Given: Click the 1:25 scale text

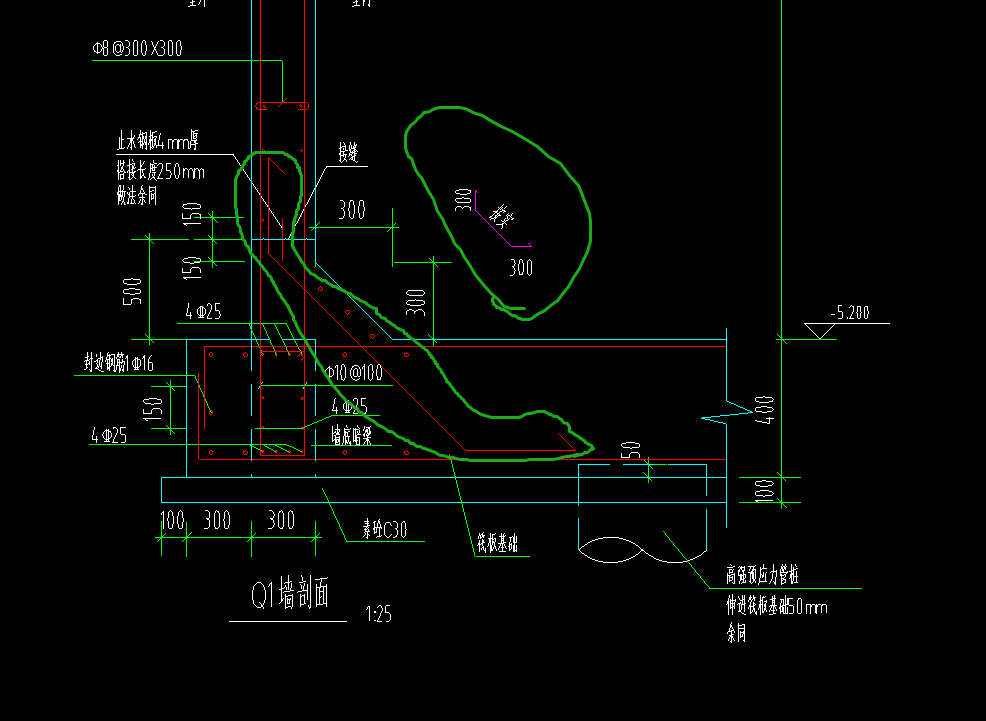Looking at the screenshot, I should click(x=379, y=614).
